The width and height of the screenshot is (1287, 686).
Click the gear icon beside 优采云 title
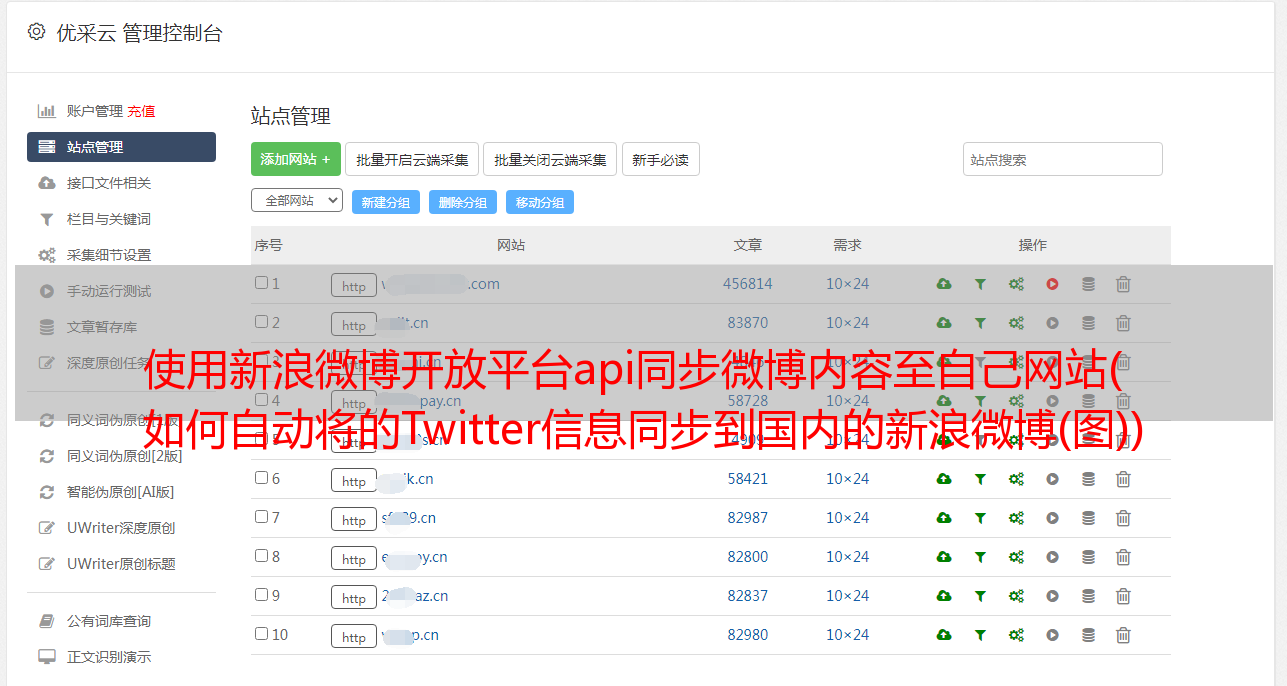click(36, 32)
